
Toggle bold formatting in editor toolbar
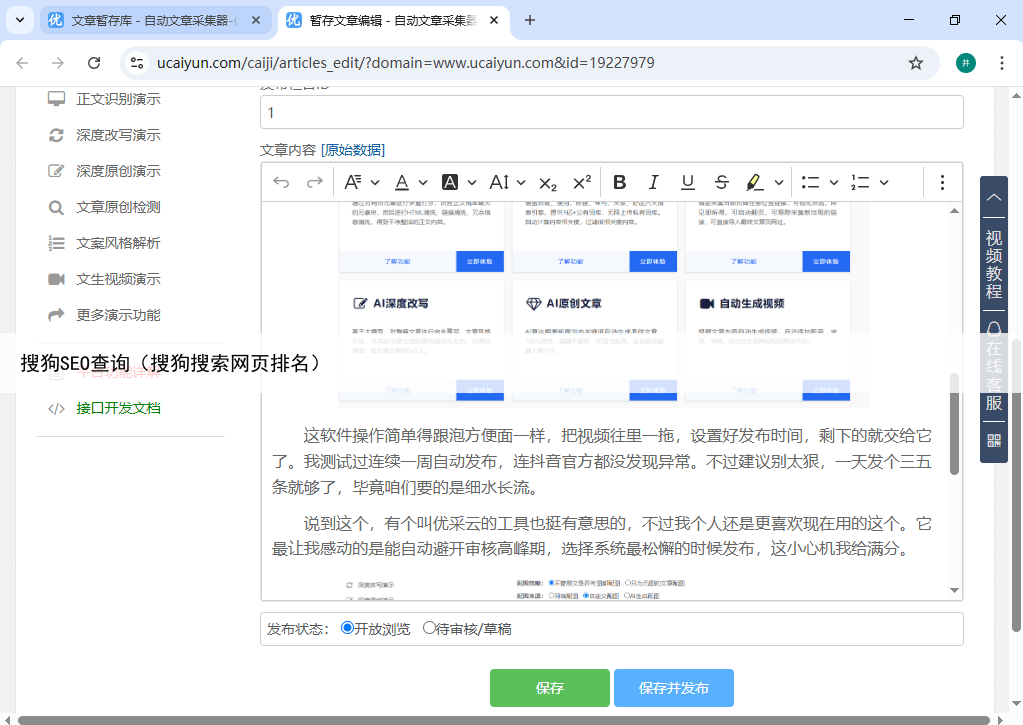620,182
